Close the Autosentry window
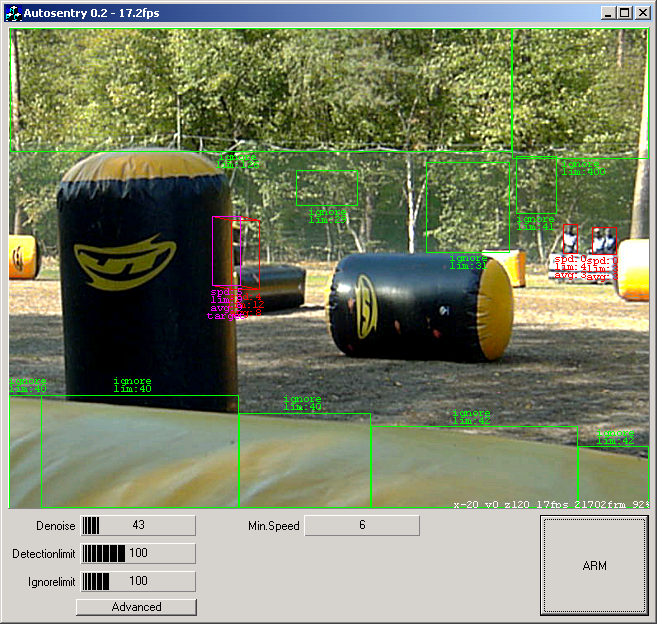This screenshot has width=657, height=624. [x=642, y=13]
